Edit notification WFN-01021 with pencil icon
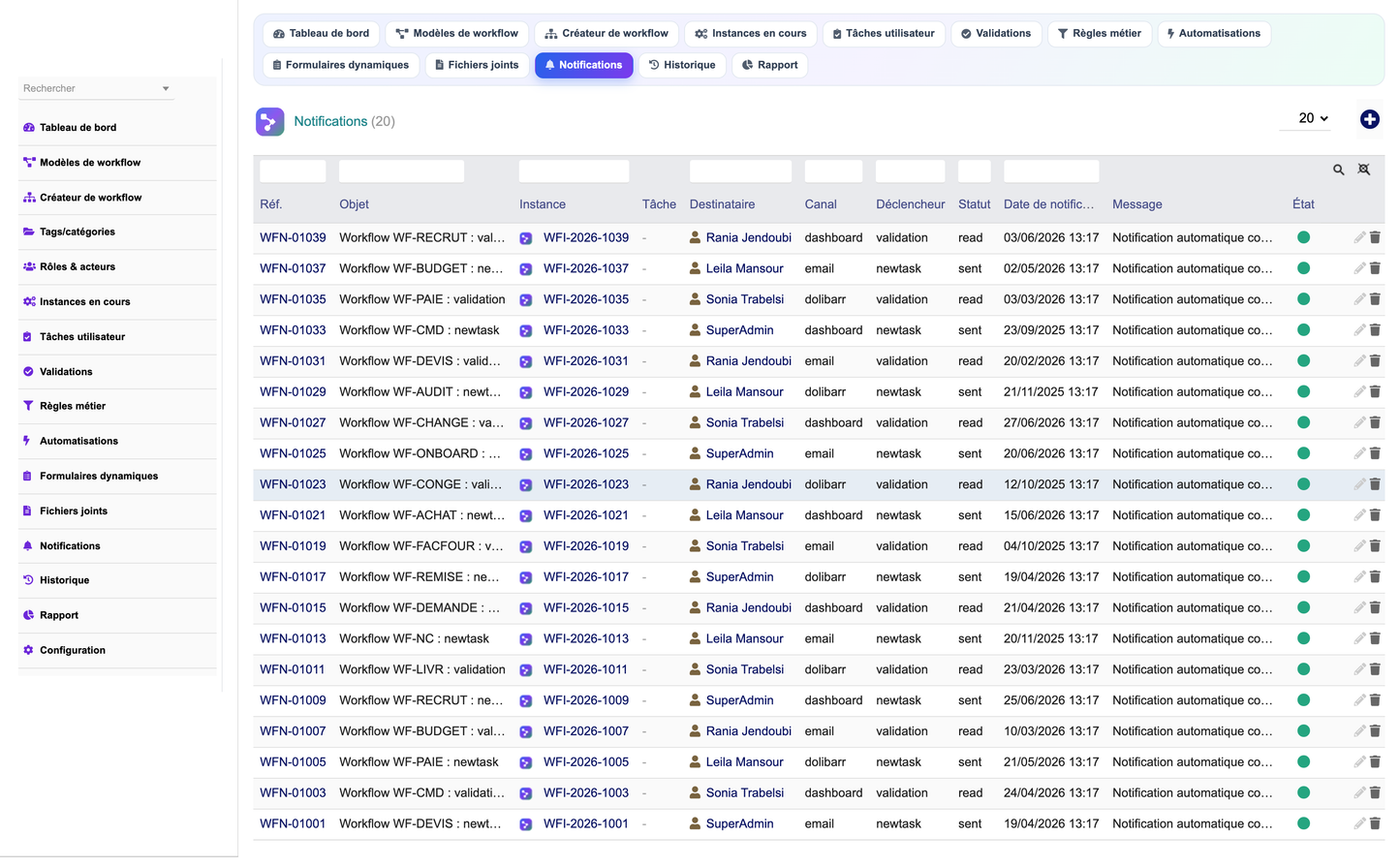The height and width of the screenshot is (867, 1400). pos(1359,515)
